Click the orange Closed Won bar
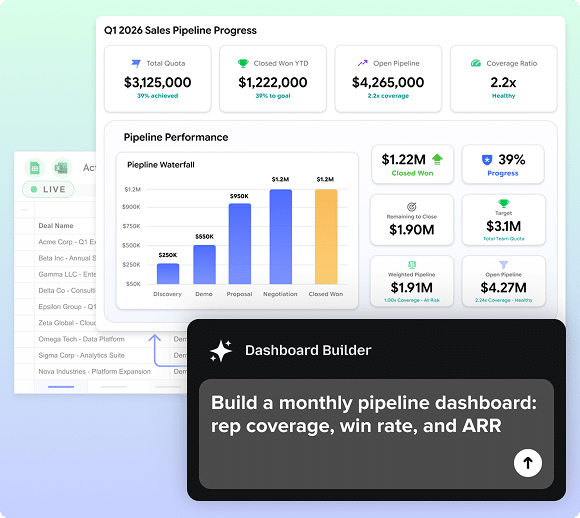The image size is (580, 518). (326, 237)
